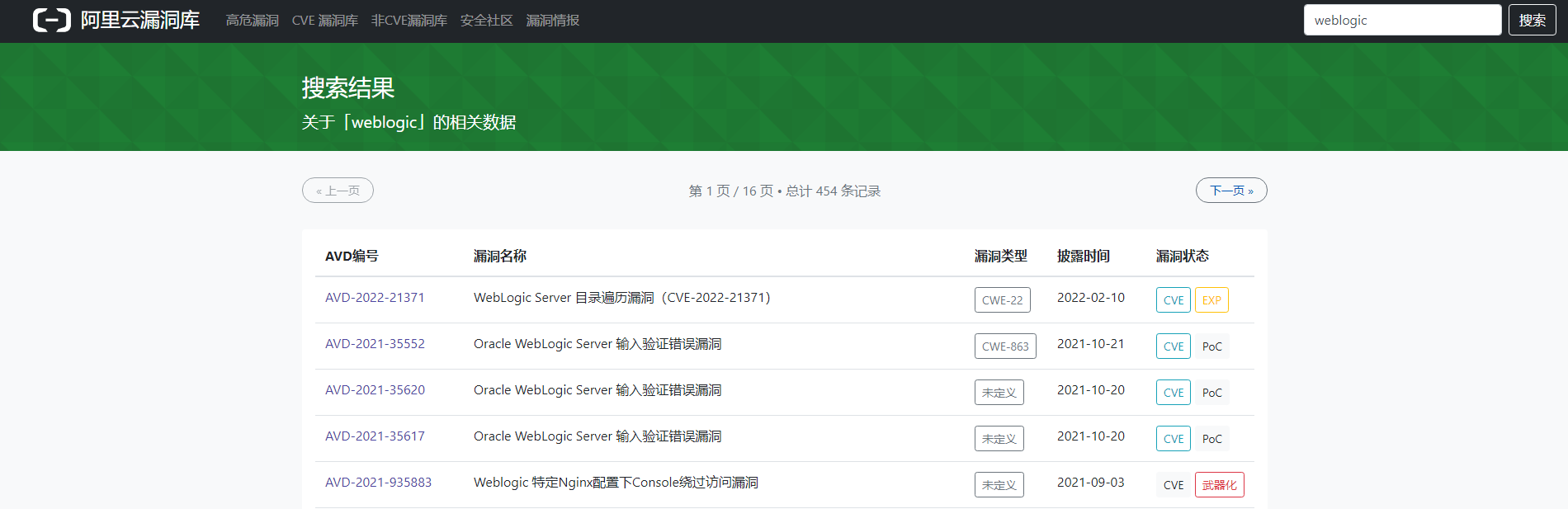Click the 搜索 search button

pos(1533,20)
